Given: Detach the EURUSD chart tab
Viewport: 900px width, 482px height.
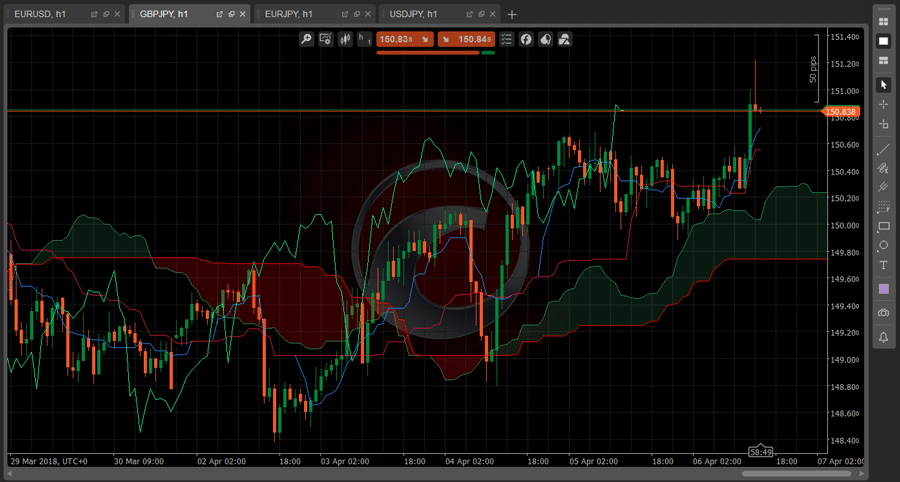Looking at the screenshot, I should tap(94, 14).
